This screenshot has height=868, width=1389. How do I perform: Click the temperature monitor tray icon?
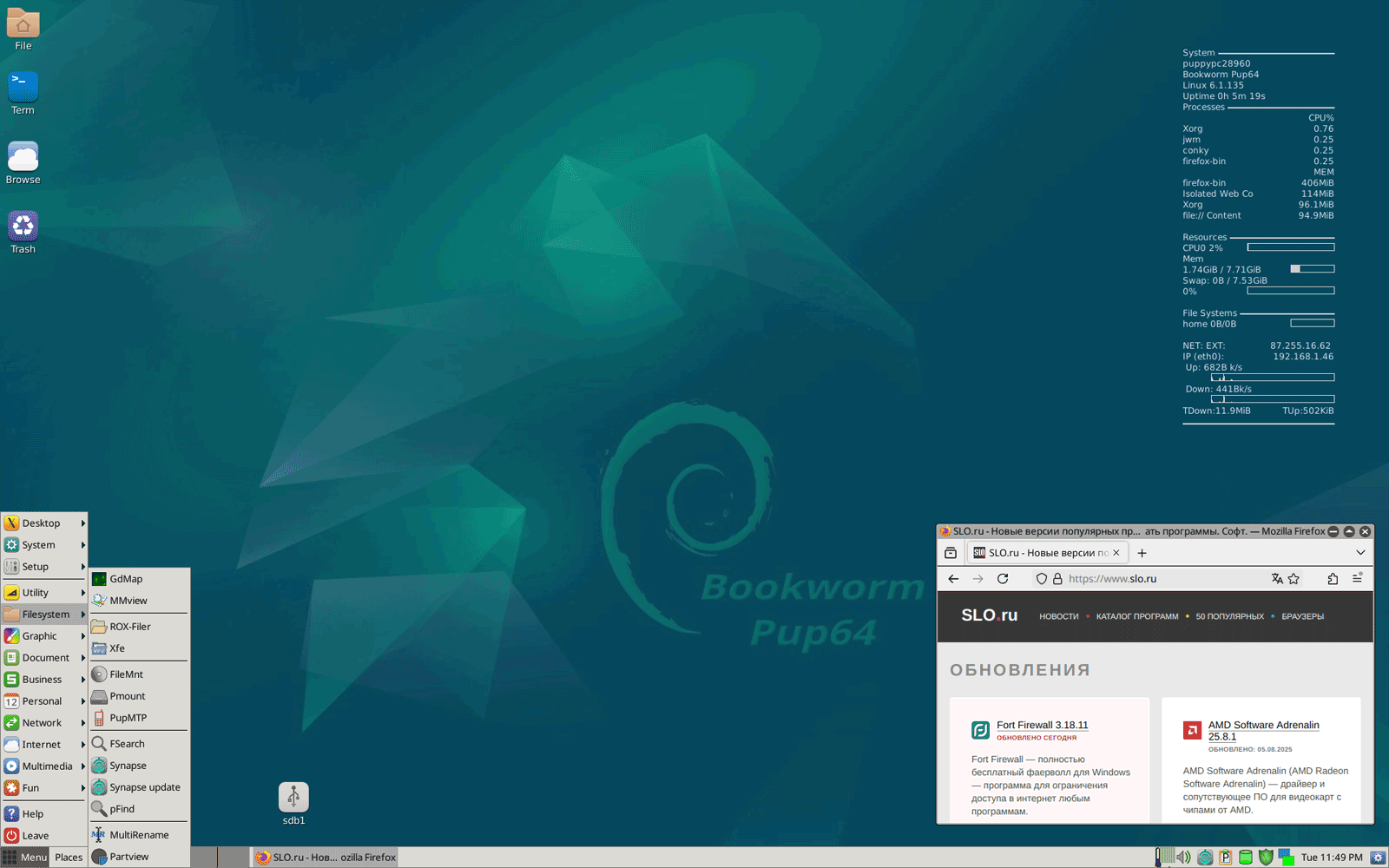(1158, 858)
